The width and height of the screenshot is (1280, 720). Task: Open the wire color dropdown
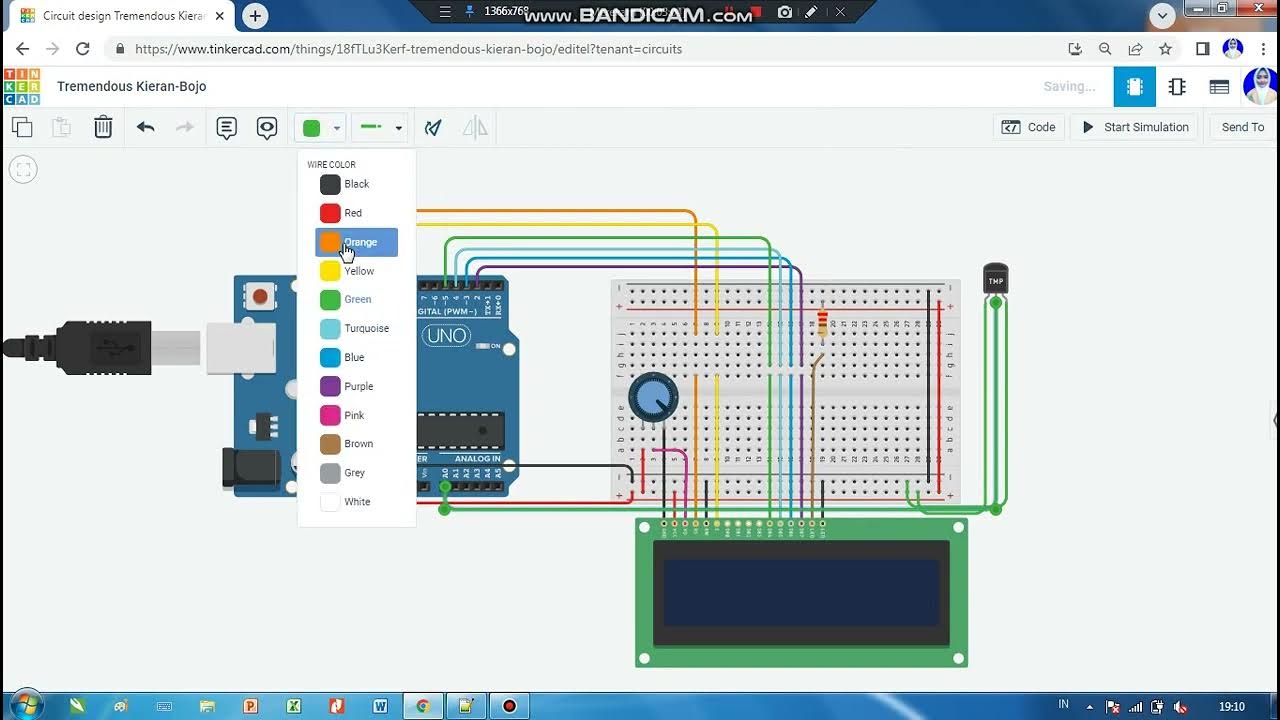[321, 127]
